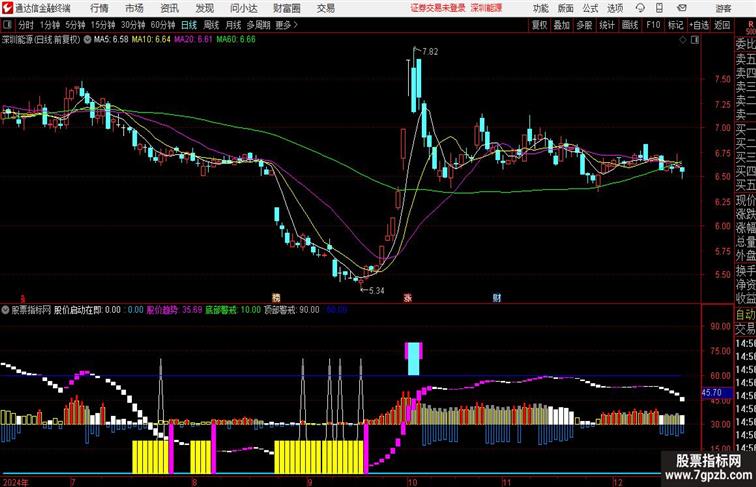Click the 榜 event marker on chart
This screenshot has height=487, width=756.
coord(276,298)
